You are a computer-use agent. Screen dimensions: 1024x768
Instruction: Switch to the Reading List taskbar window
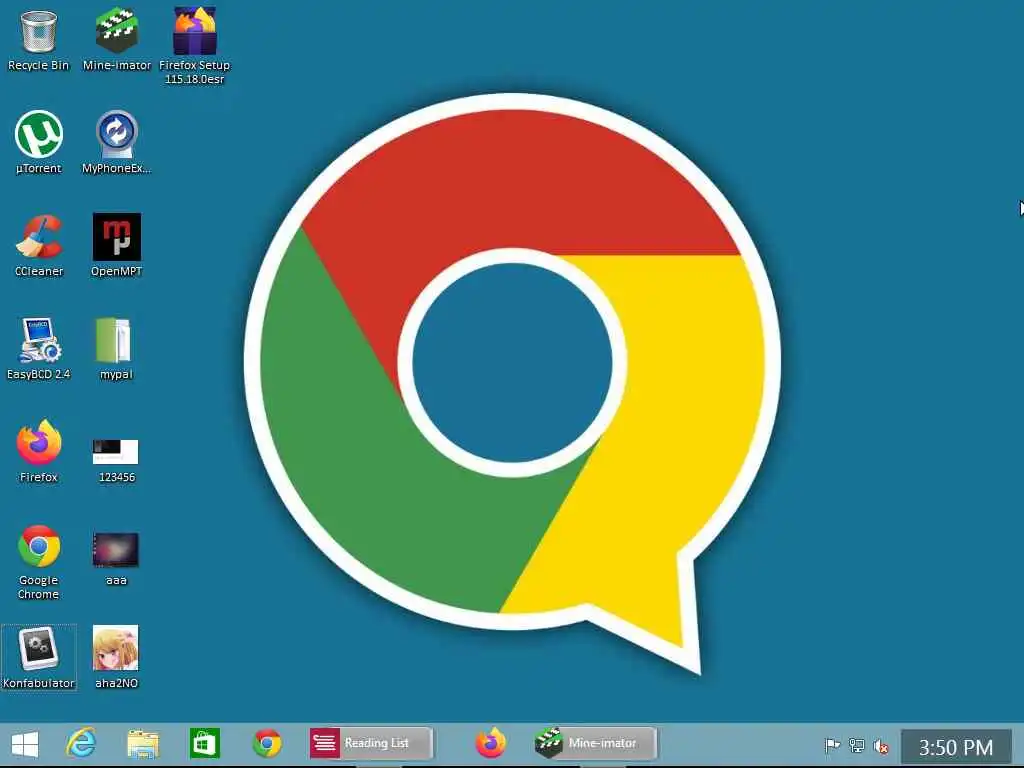(x=371, y=743)
